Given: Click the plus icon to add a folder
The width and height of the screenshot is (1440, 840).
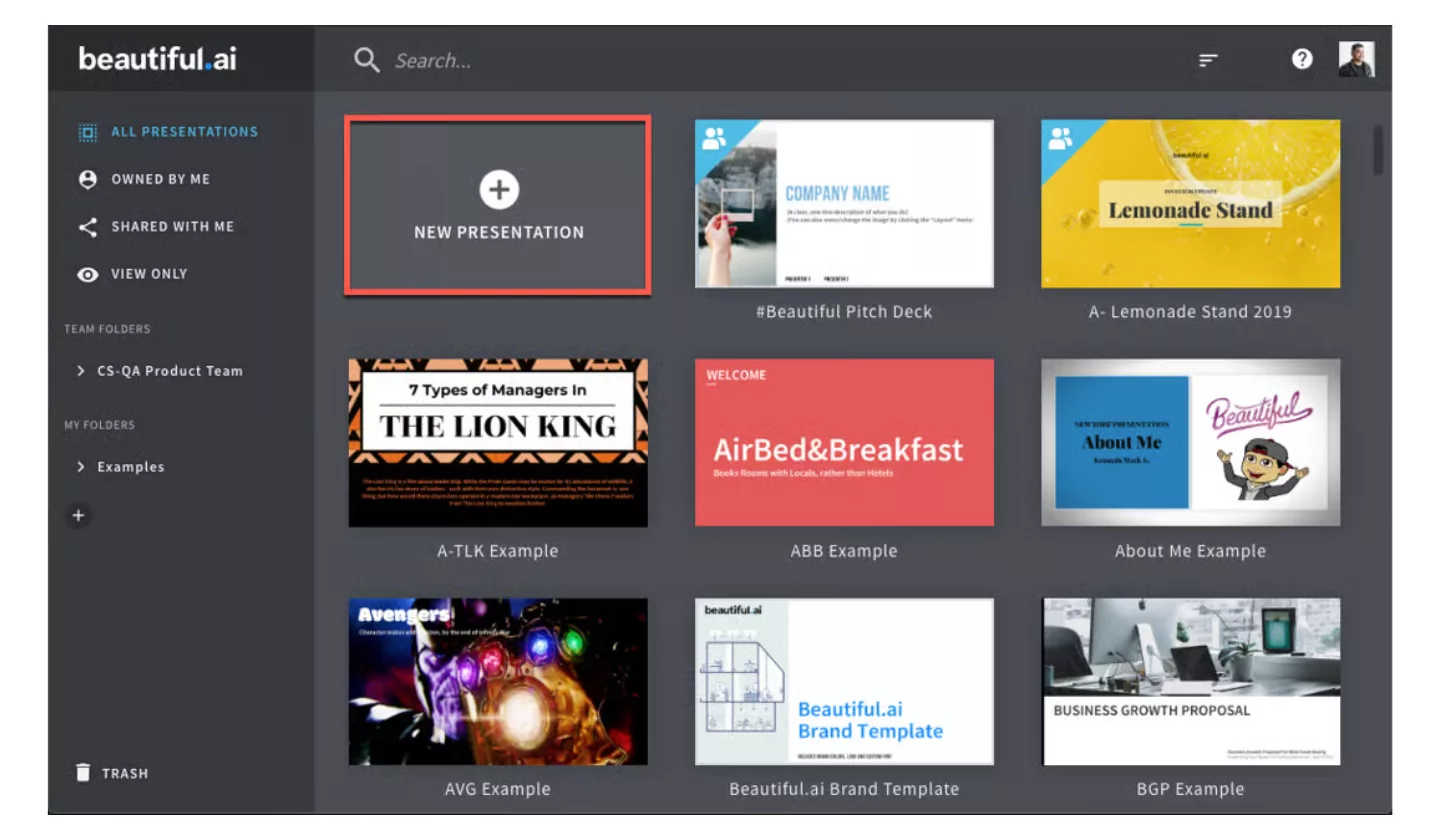Looking at the screenshot, I should 79,515.
